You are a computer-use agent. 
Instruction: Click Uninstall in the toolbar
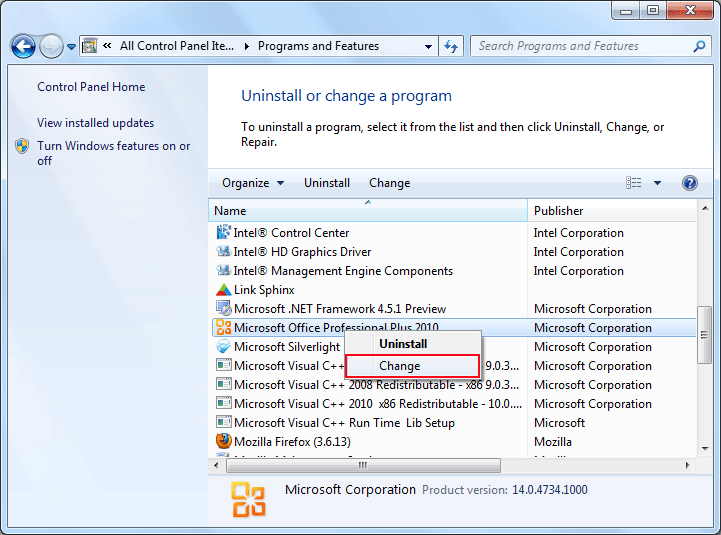pyautogui.click(x=327, y=183)
